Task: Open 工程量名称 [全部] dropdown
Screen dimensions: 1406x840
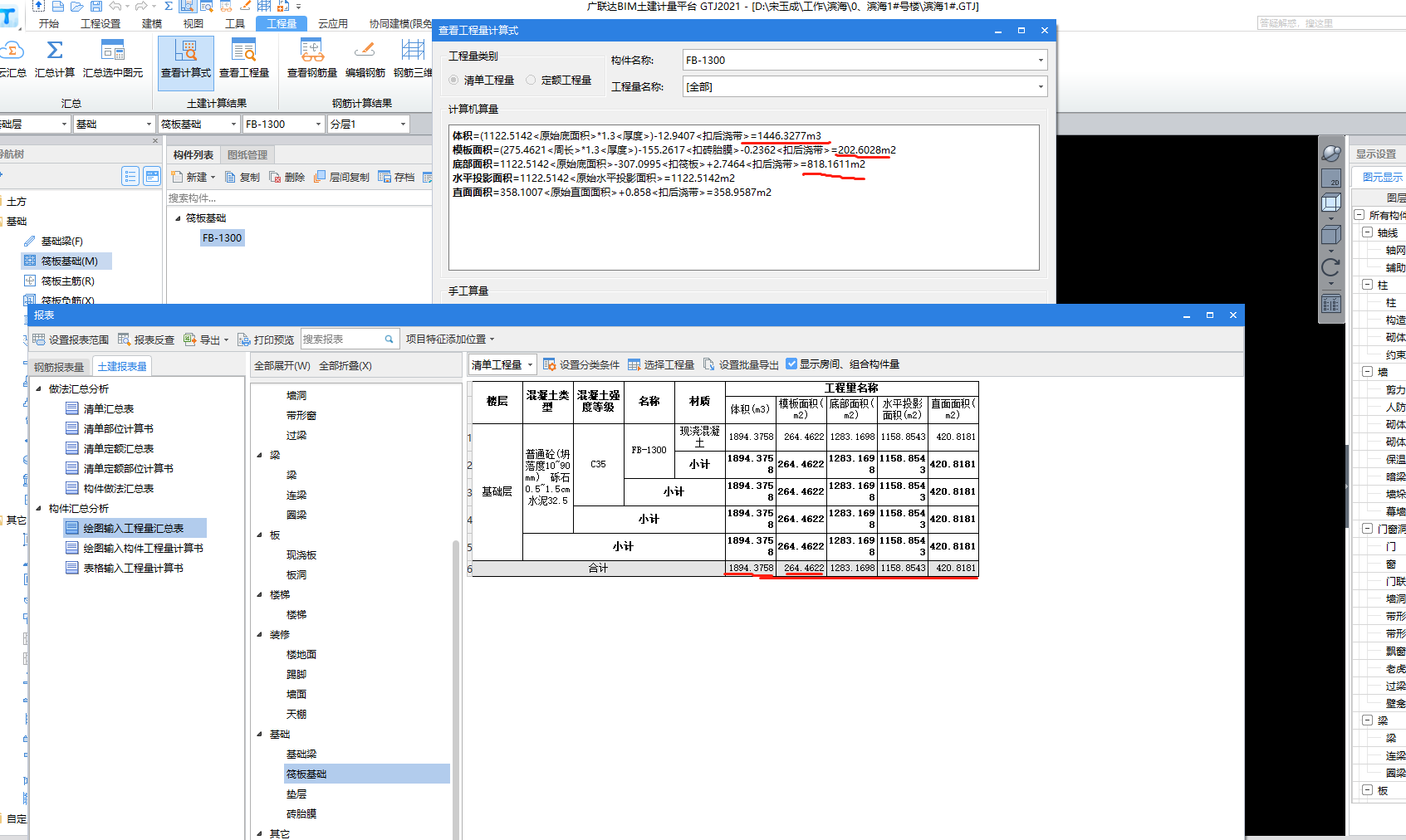Action: click(x=1041, y=86)
